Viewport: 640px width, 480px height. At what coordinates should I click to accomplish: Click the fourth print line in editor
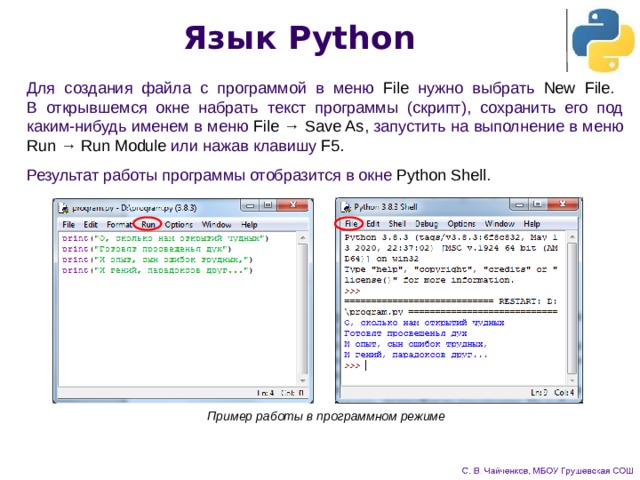coord(157,270)
